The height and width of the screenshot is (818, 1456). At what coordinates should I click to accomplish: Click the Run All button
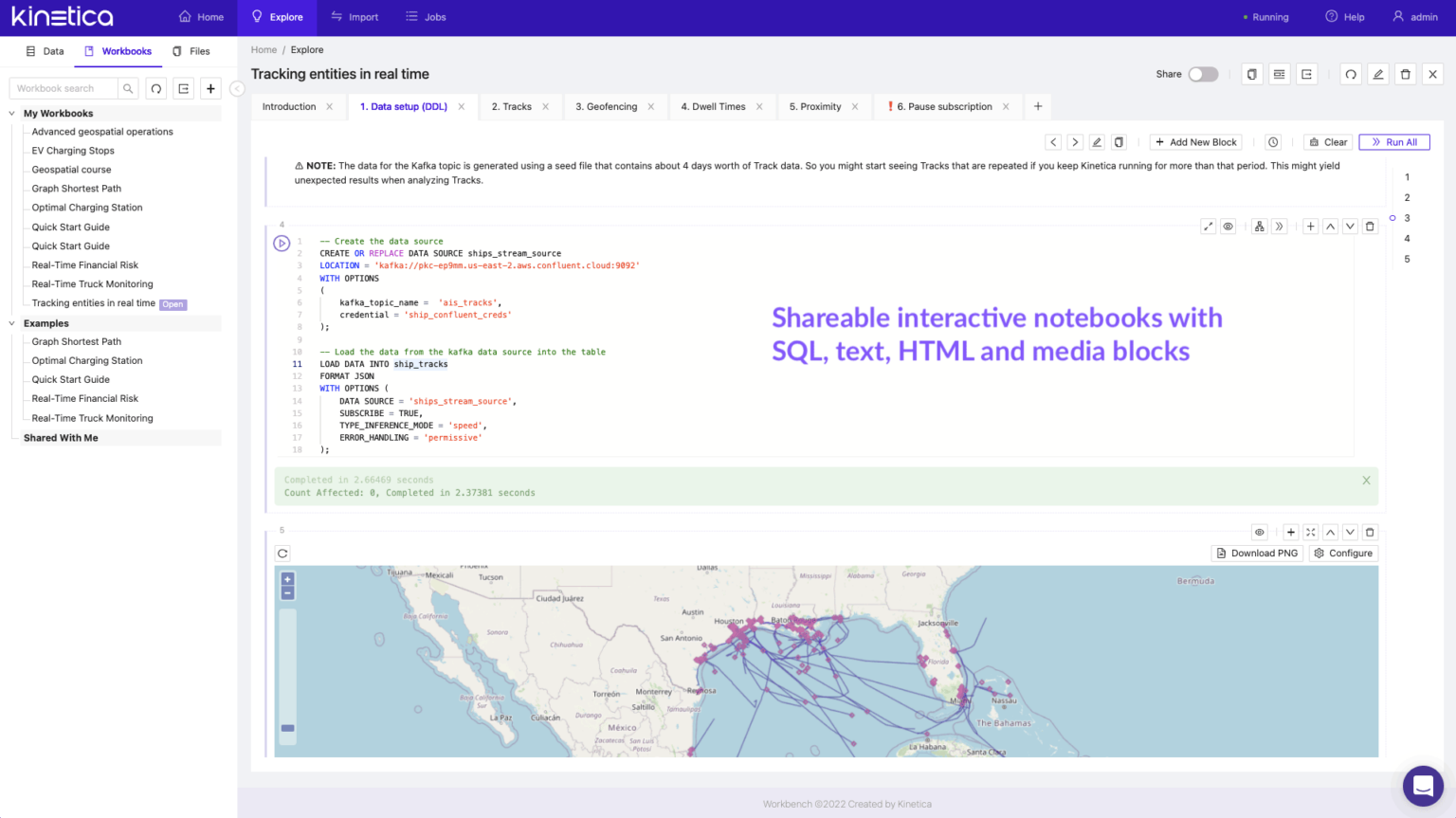coord(1393,141)
